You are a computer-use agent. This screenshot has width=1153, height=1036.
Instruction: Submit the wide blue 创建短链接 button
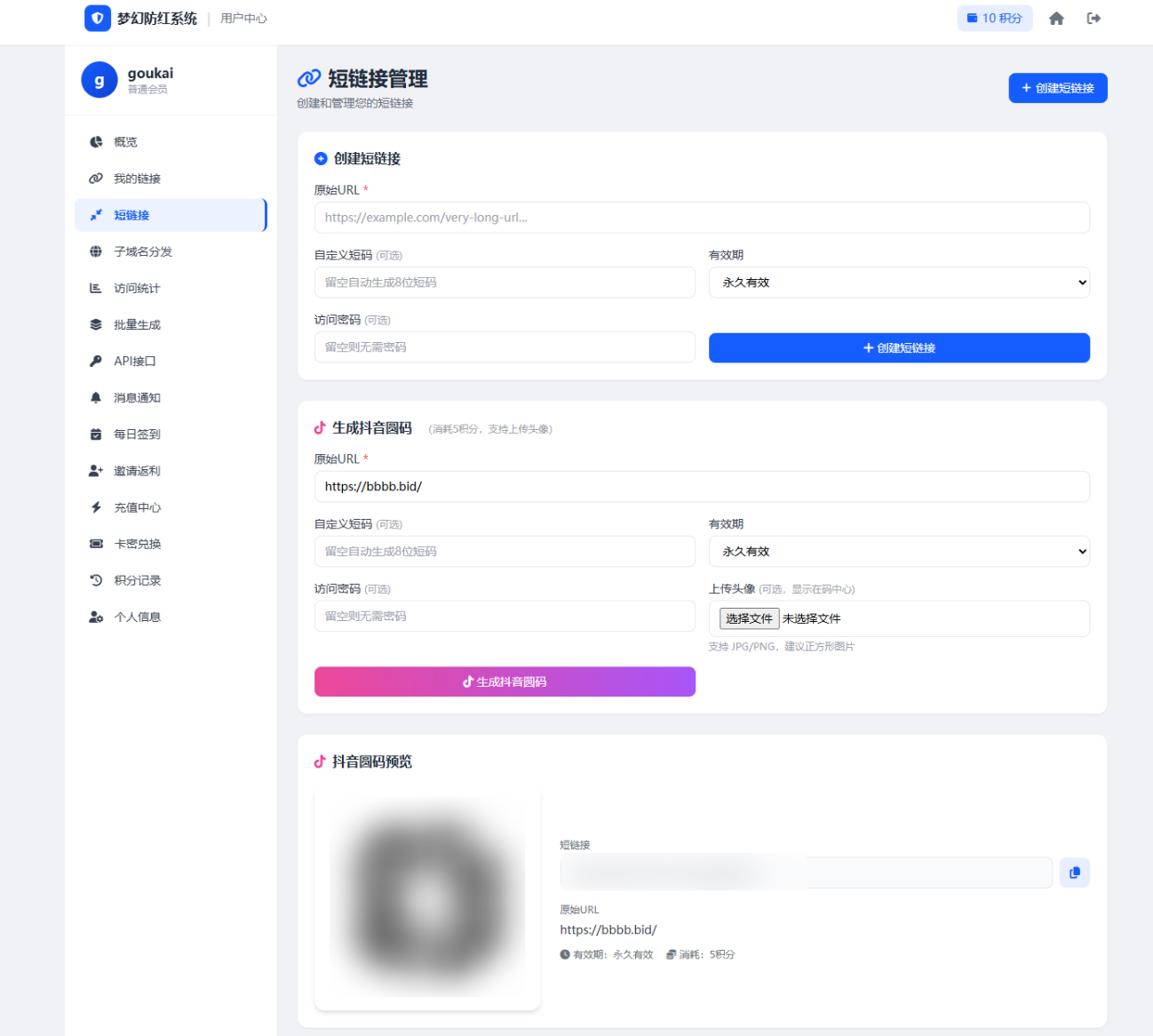pyautogui.click(x=899, y=348)
